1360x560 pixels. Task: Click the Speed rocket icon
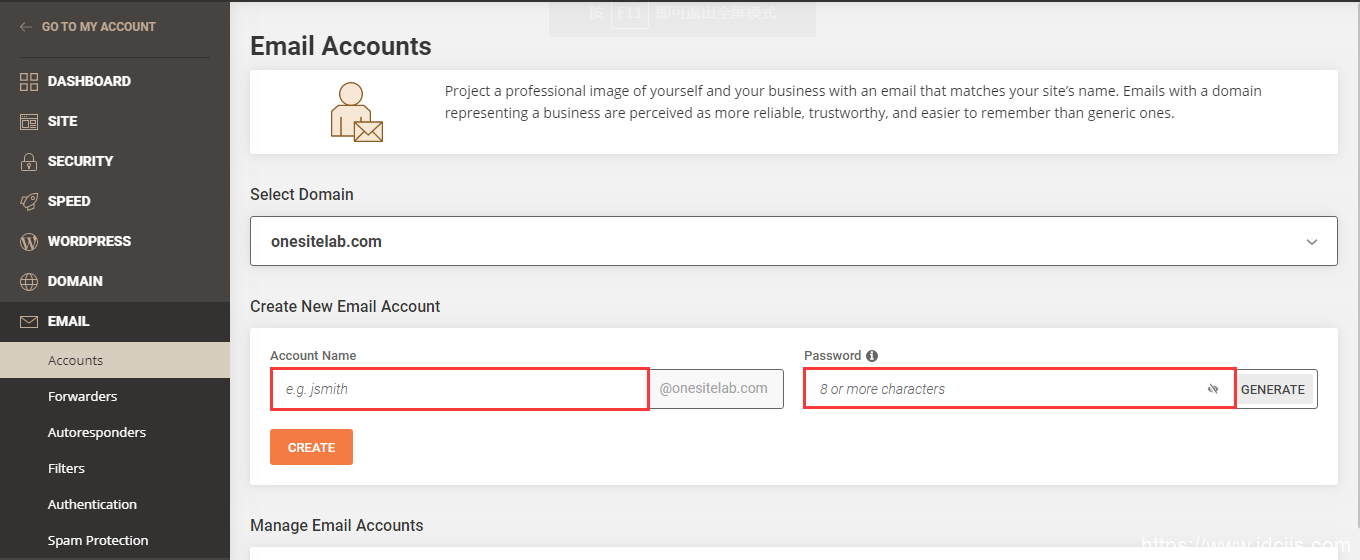point(29,202)
